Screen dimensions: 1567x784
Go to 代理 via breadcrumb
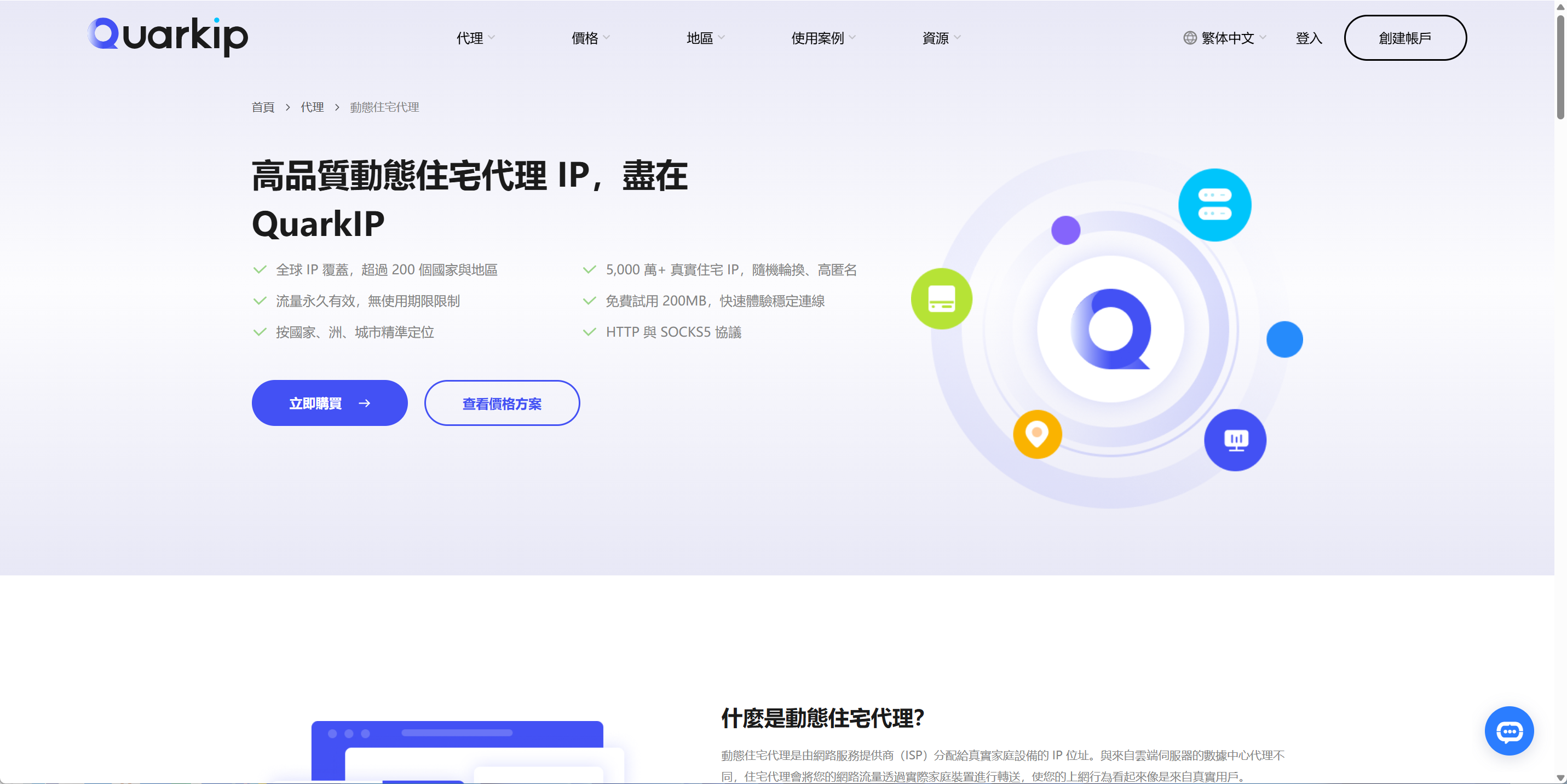312,108
